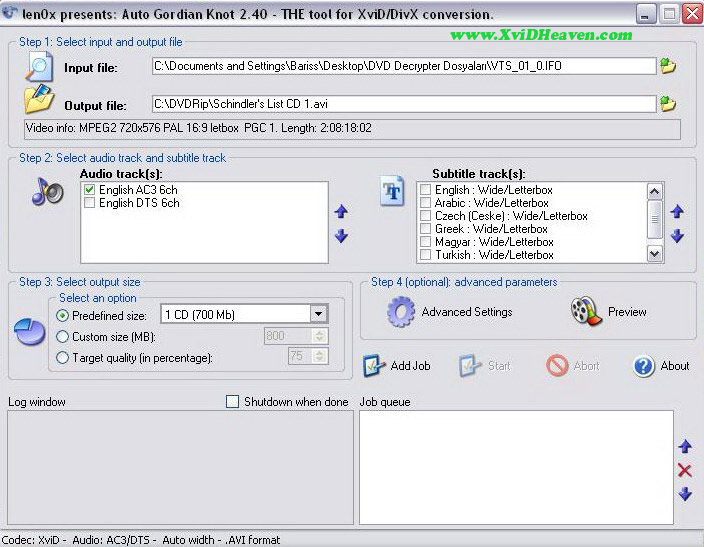This screenshot has width=704, height=547.
Task: Click the Input file path field
Action: click(404, 66)
